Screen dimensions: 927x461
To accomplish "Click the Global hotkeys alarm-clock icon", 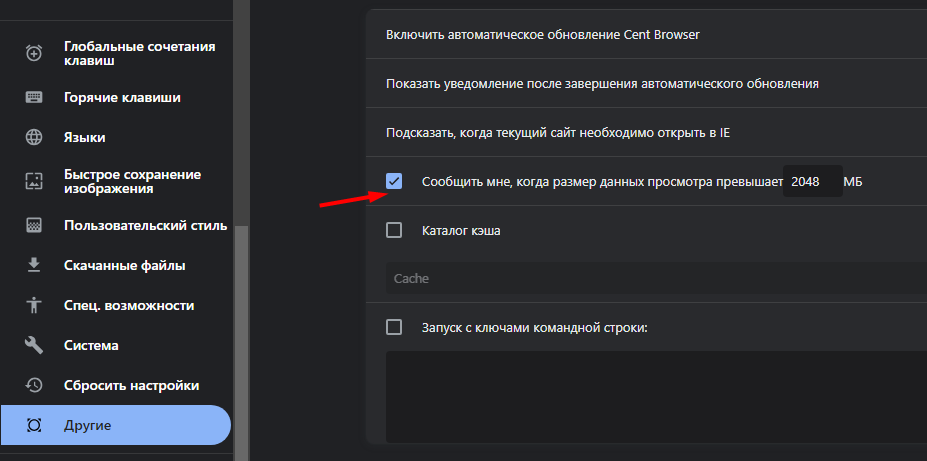I will 34,53.
